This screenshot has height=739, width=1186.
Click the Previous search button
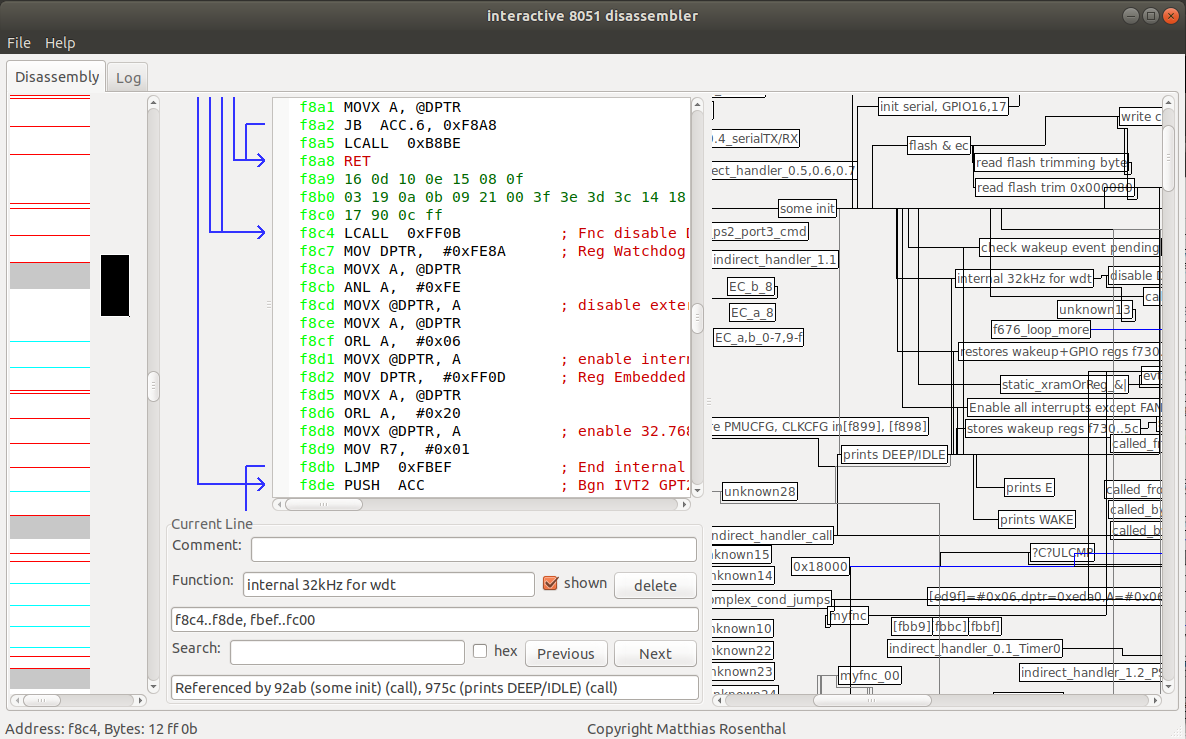[x=565, y=654]
